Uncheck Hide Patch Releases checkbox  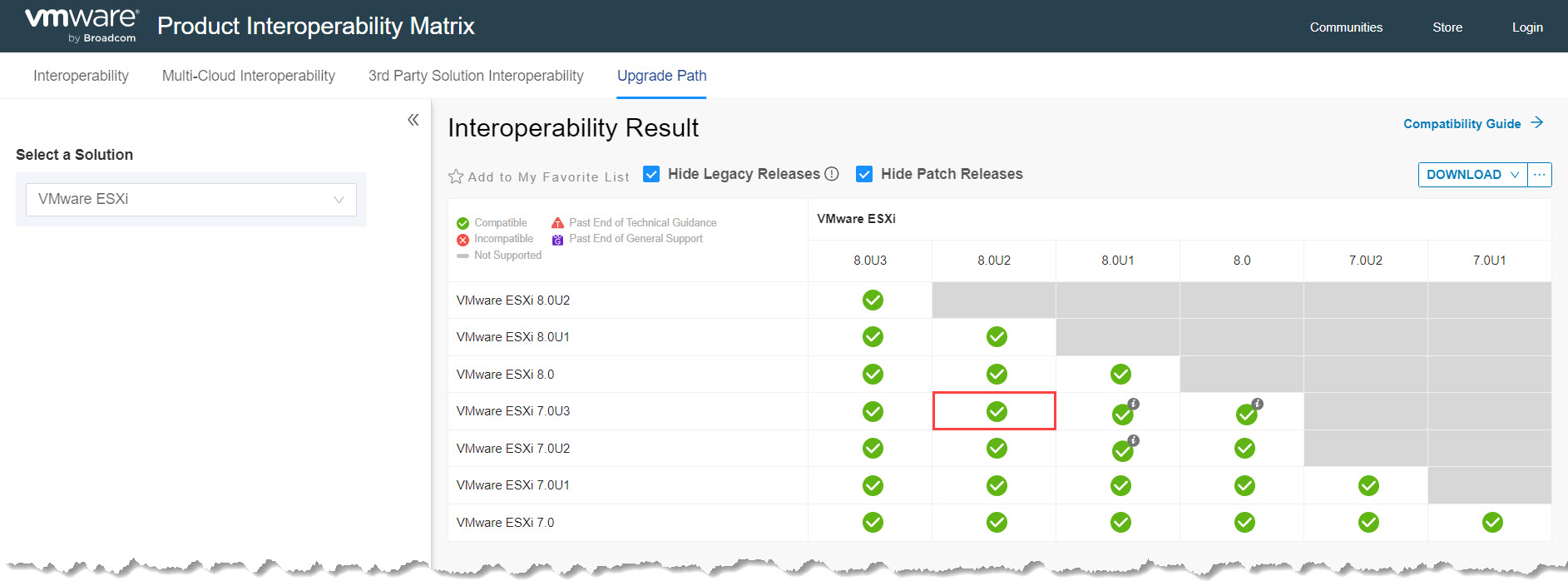[864, 174]
